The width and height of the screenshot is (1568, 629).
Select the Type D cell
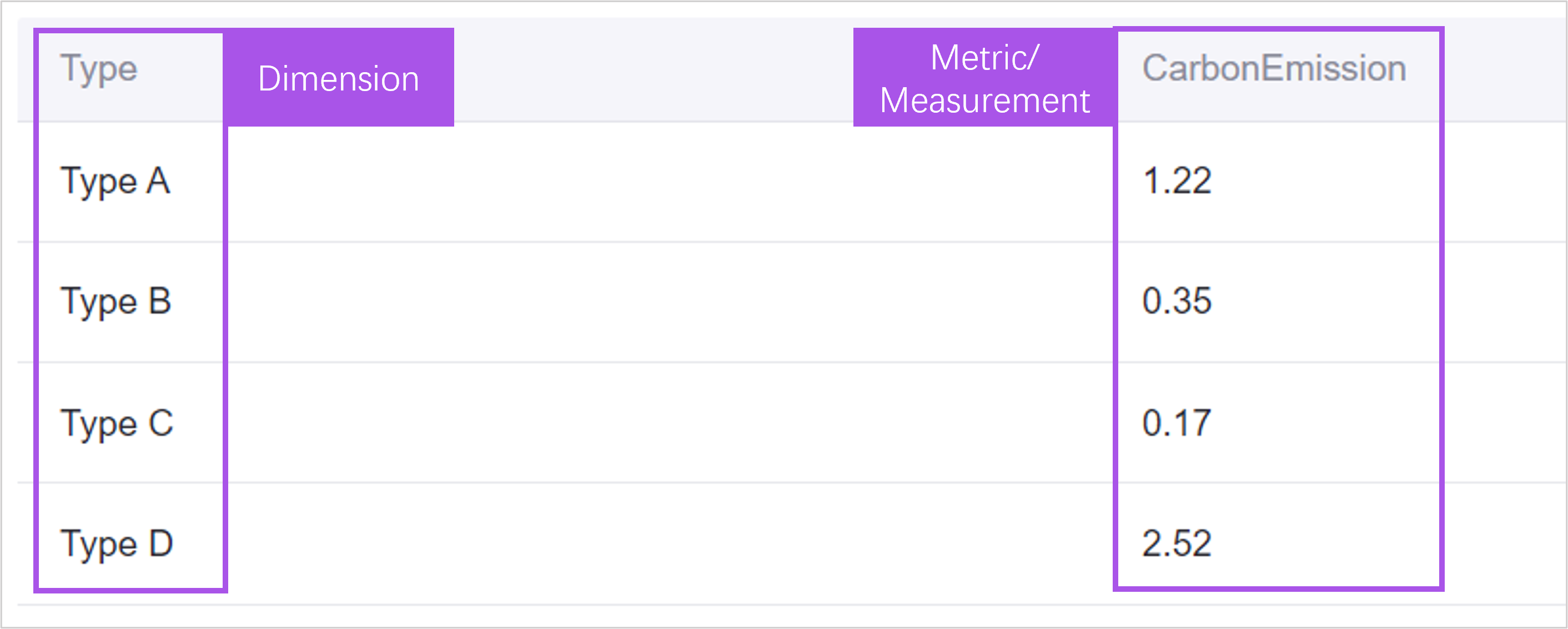point(117,544)
